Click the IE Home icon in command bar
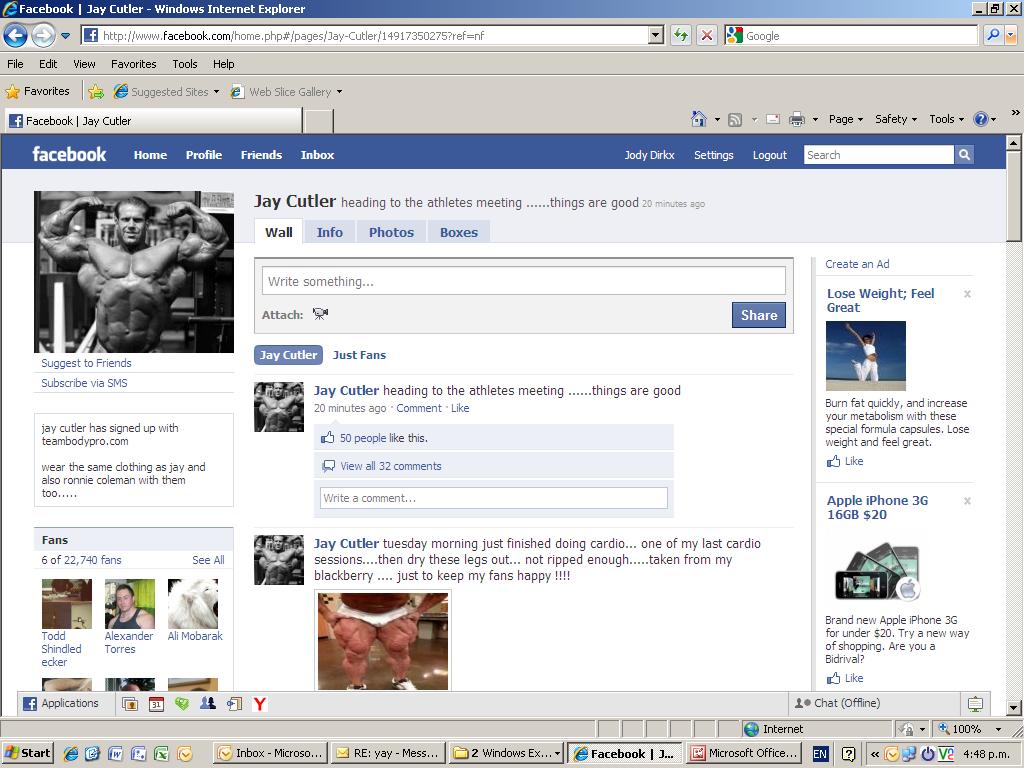Screen dimensions: 1024x768 699,119
